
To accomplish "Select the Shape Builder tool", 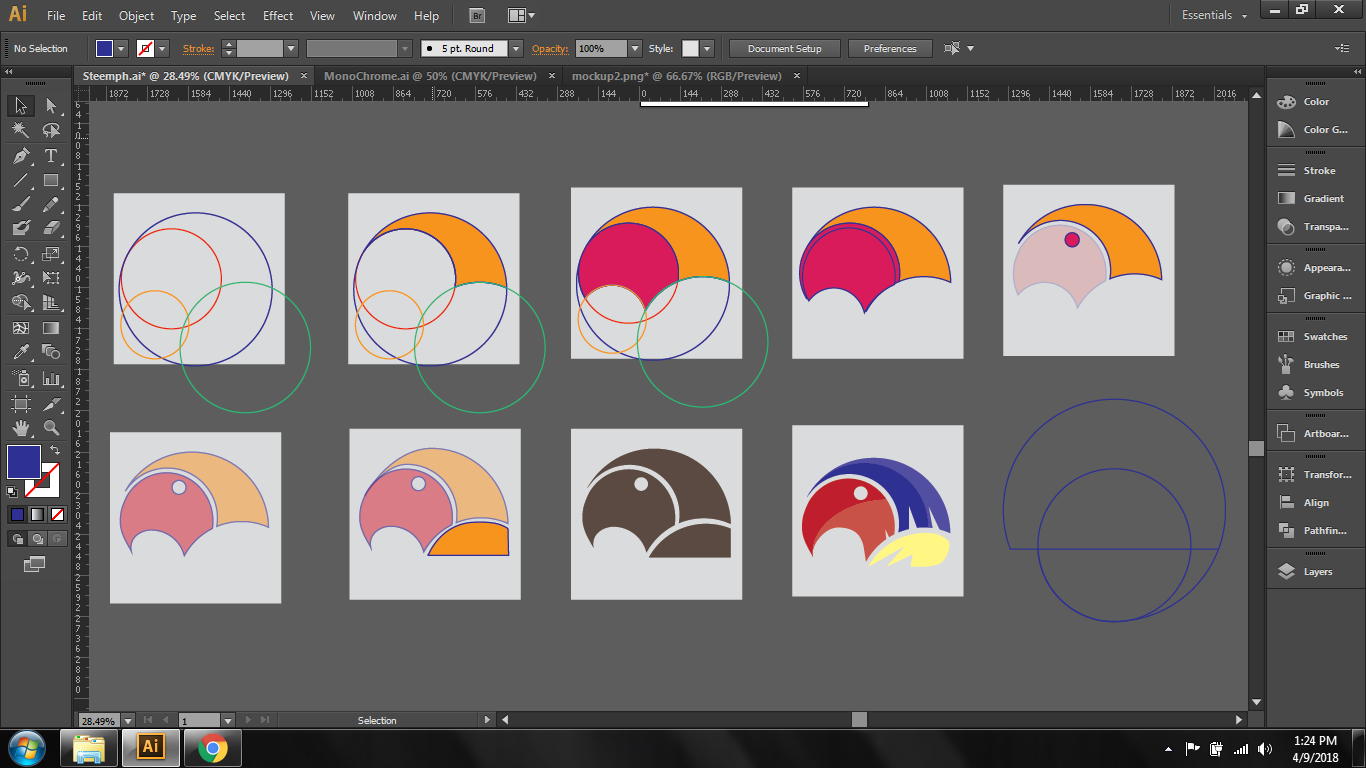I will pyautogui.click(x=20, y=302).
